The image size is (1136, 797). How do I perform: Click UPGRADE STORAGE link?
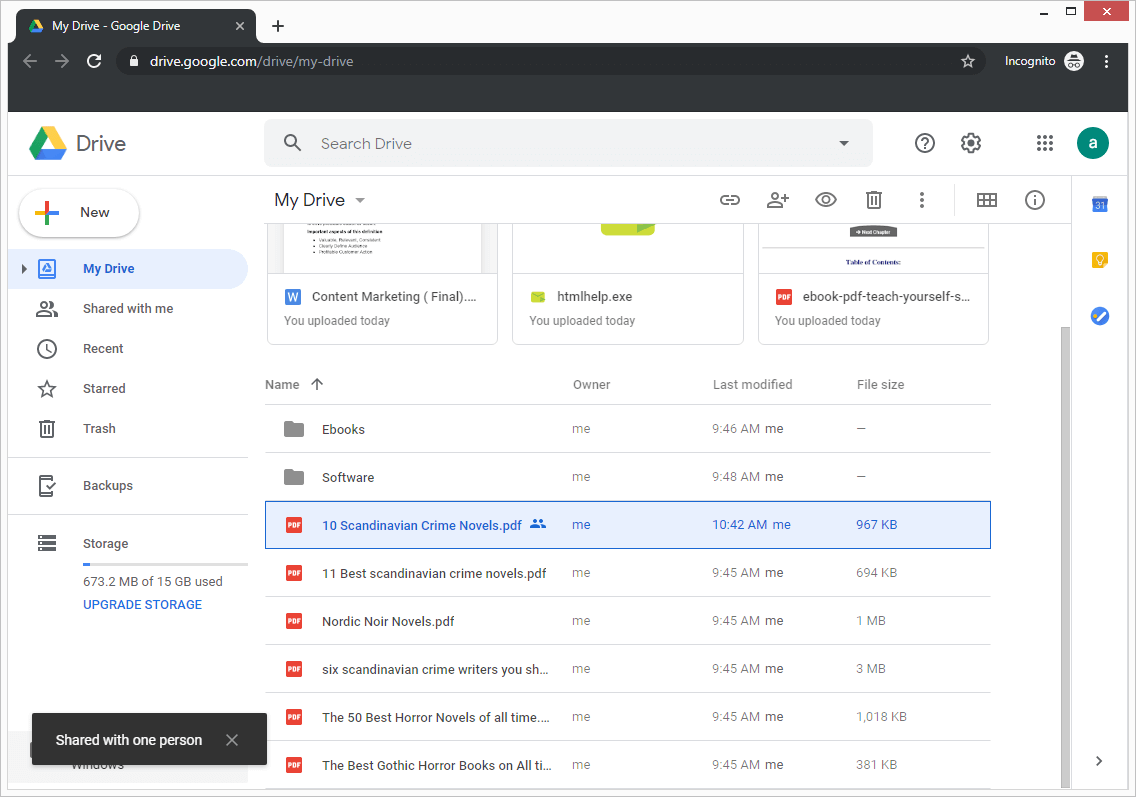142,604
